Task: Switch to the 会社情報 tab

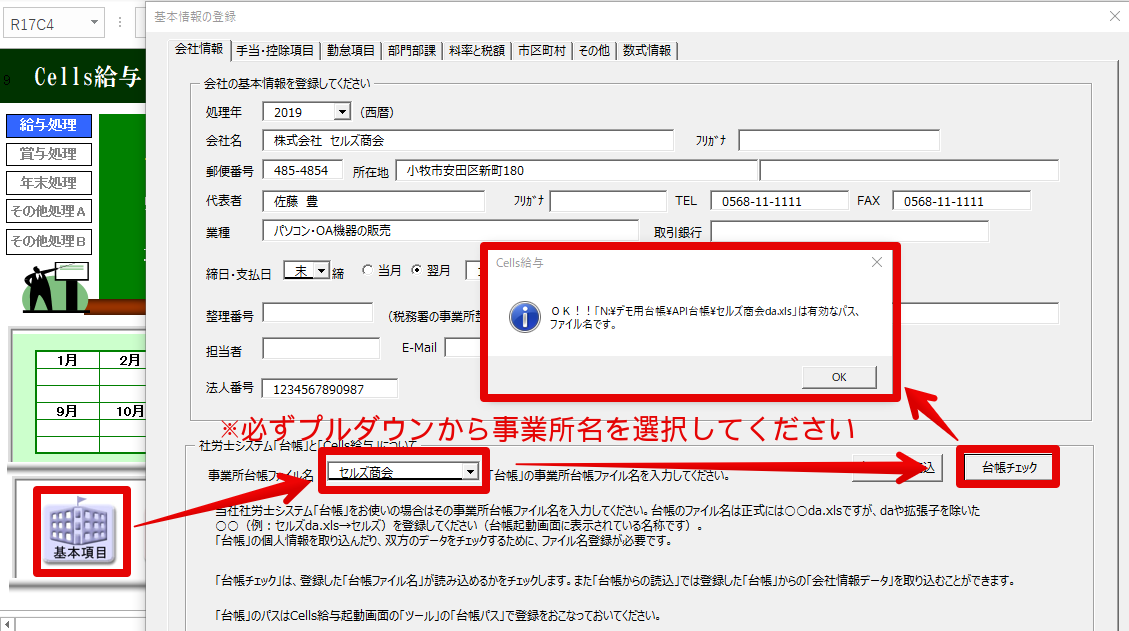Action: coord(199,49)
